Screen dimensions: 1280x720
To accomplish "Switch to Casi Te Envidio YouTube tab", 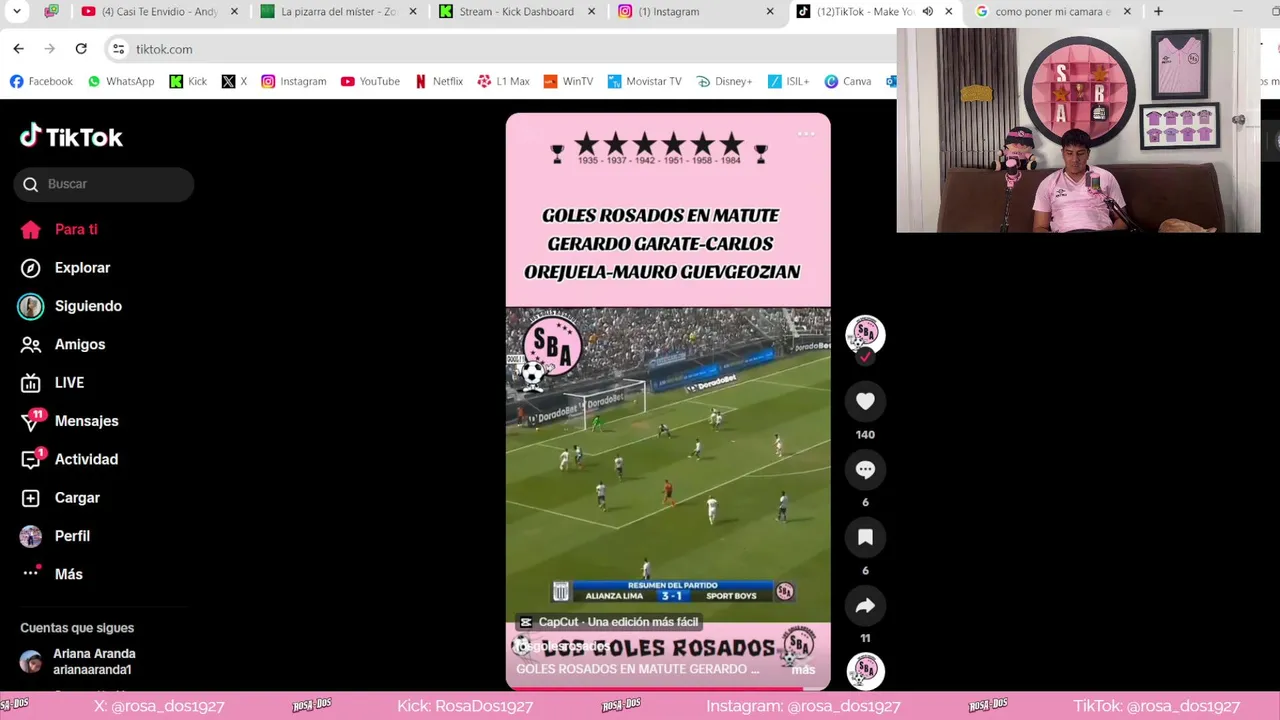I will [160, 12].
